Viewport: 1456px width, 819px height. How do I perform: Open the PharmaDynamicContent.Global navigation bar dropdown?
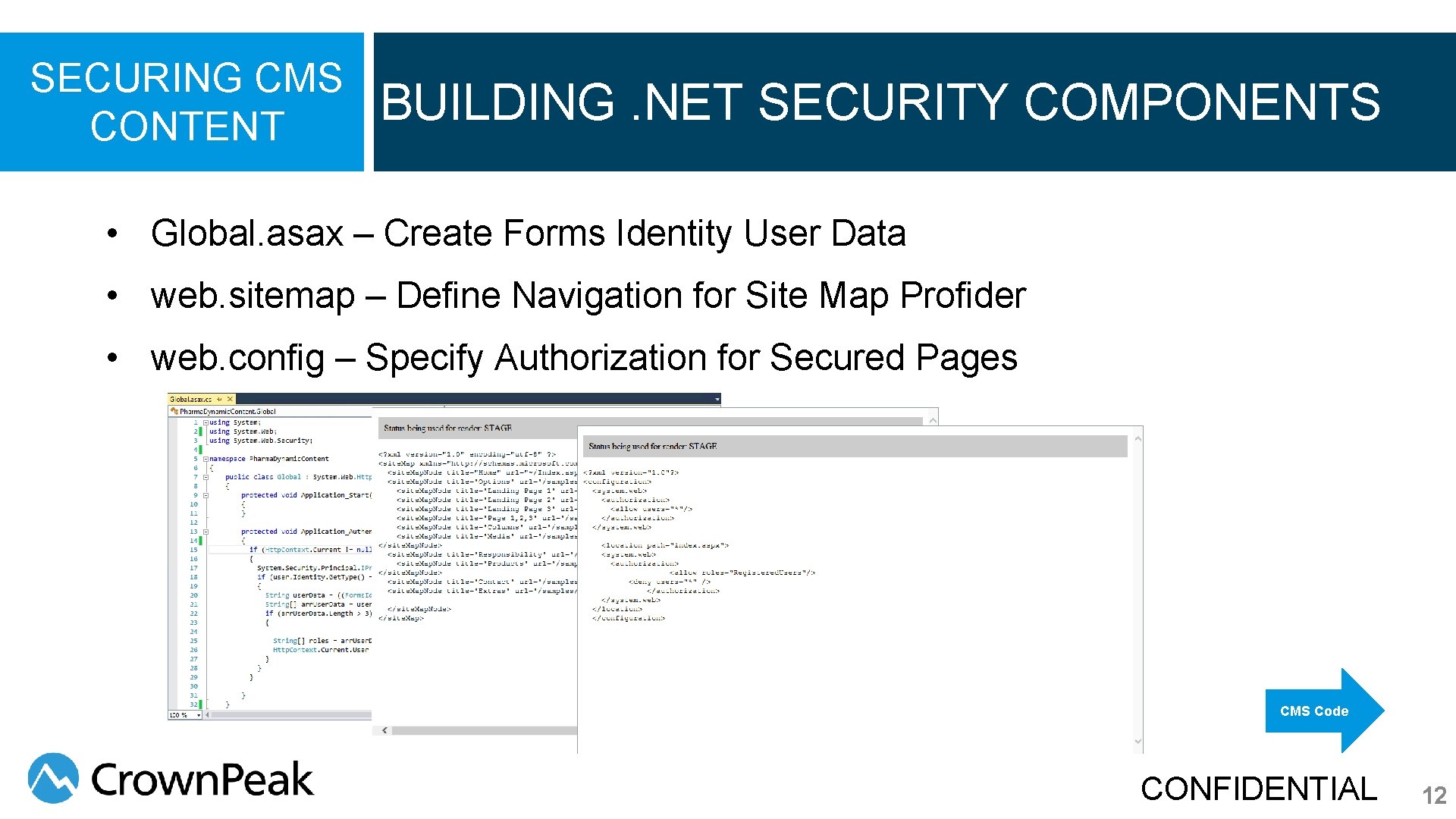(265, 411)
